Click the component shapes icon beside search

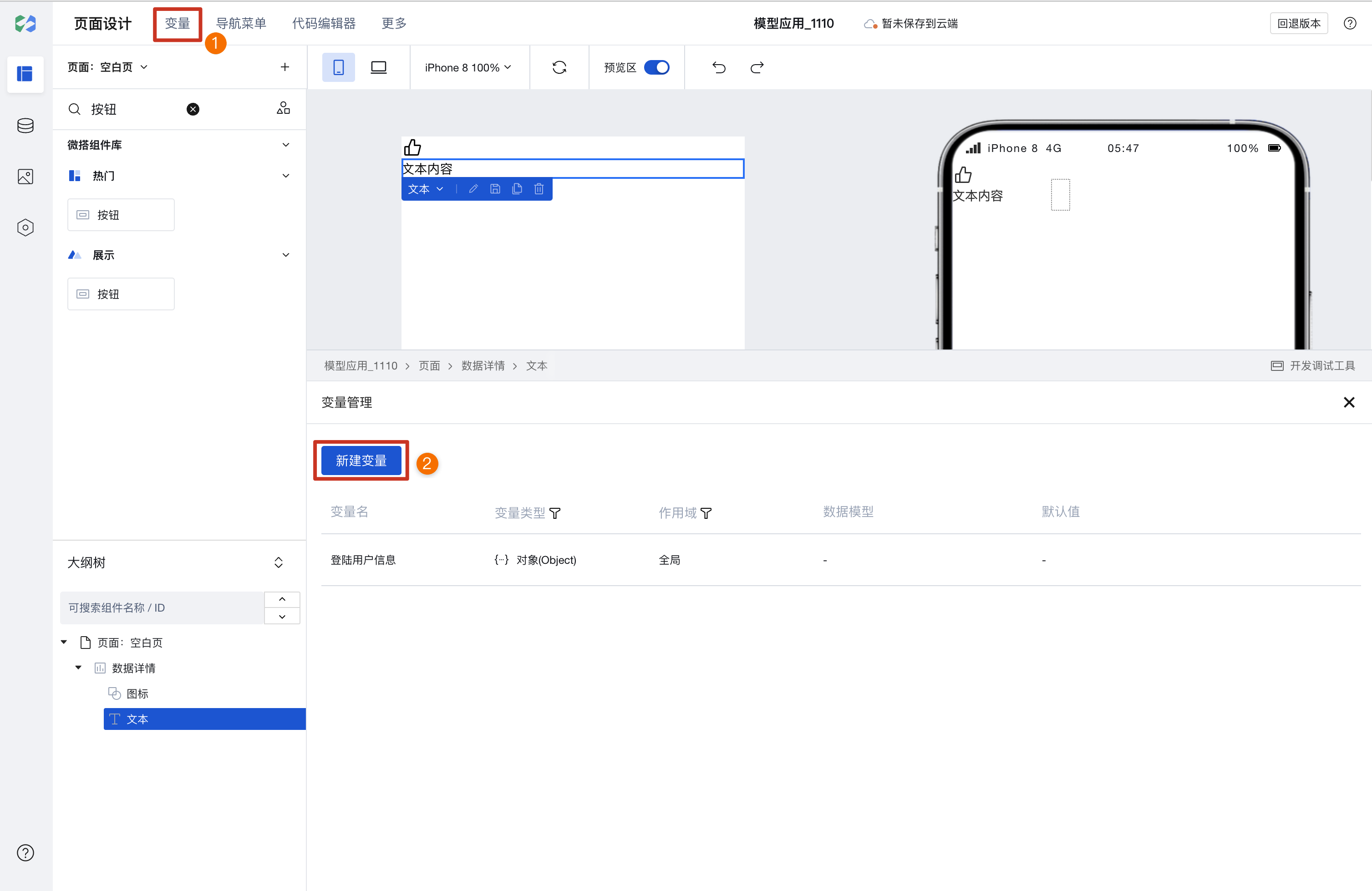point(283,108)
